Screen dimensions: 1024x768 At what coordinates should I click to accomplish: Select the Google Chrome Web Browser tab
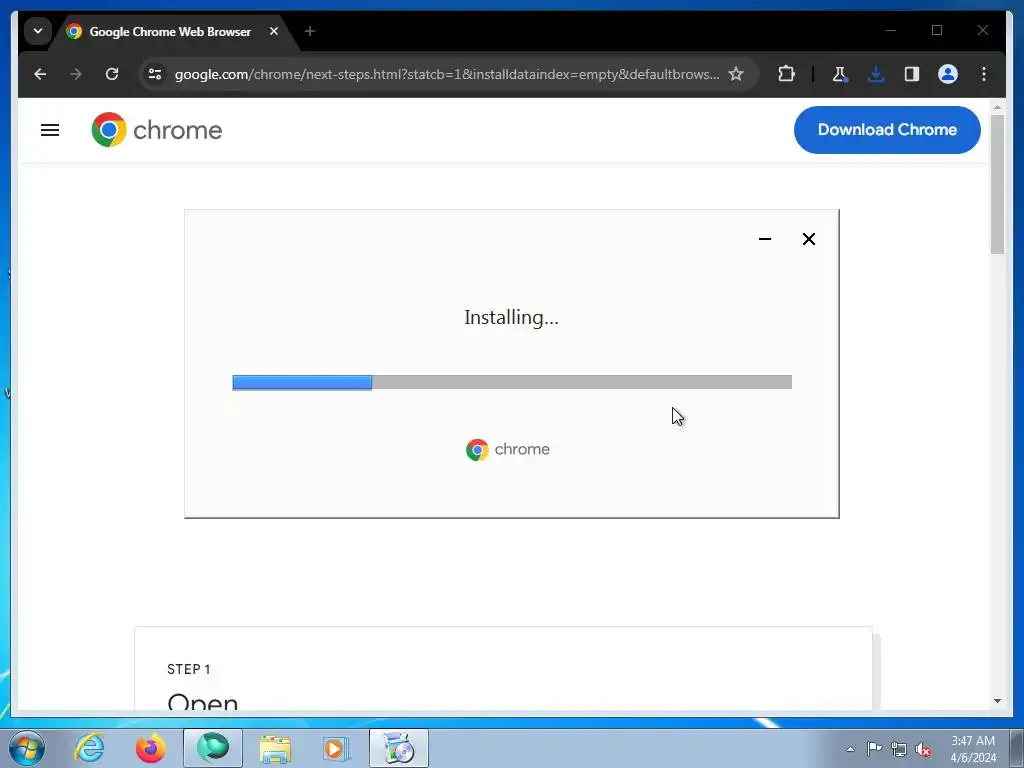170,31
